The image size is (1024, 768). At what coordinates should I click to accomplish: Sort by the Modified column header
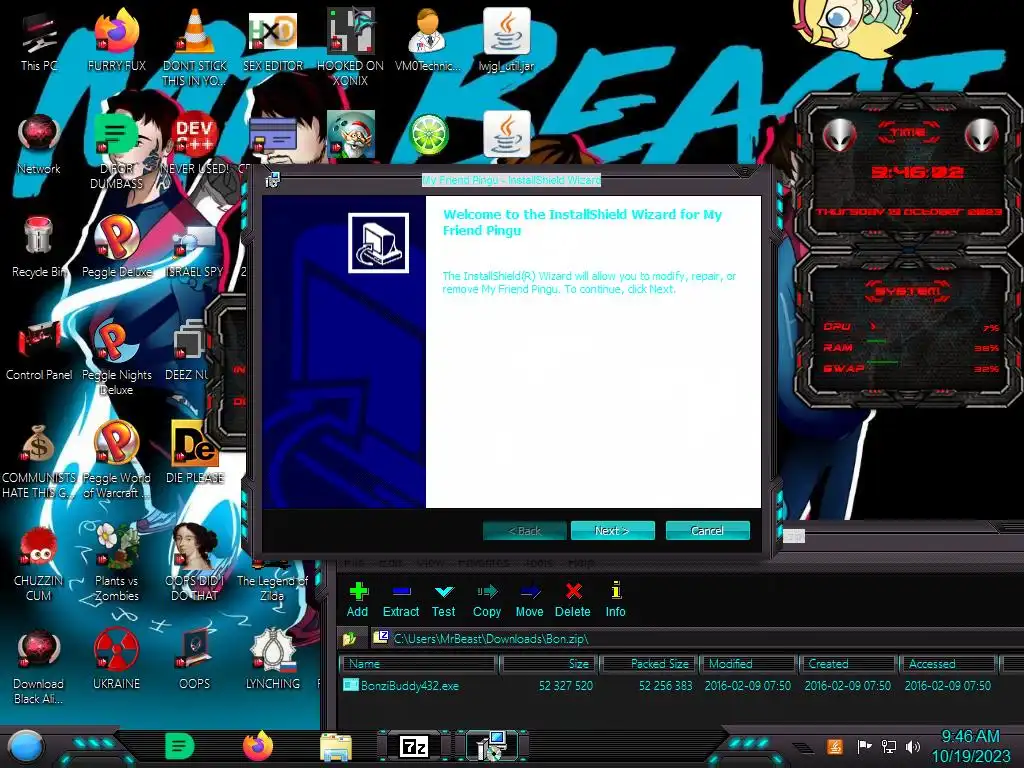(x=749, y=664)
